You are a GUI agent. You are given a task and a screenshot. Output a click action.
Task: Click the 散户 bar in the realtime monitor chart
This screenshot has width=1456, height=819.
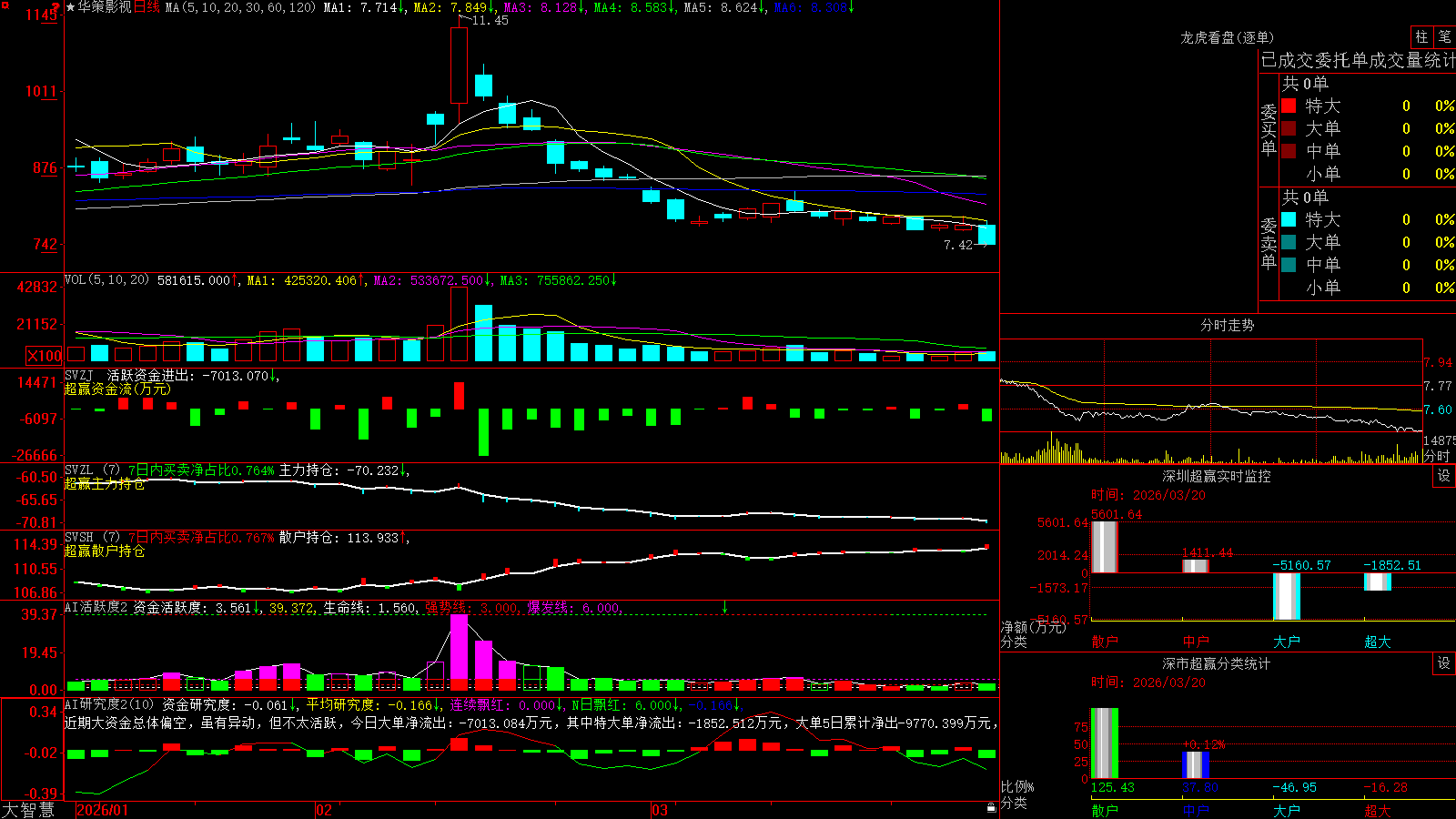click(x=1105, y=547)
